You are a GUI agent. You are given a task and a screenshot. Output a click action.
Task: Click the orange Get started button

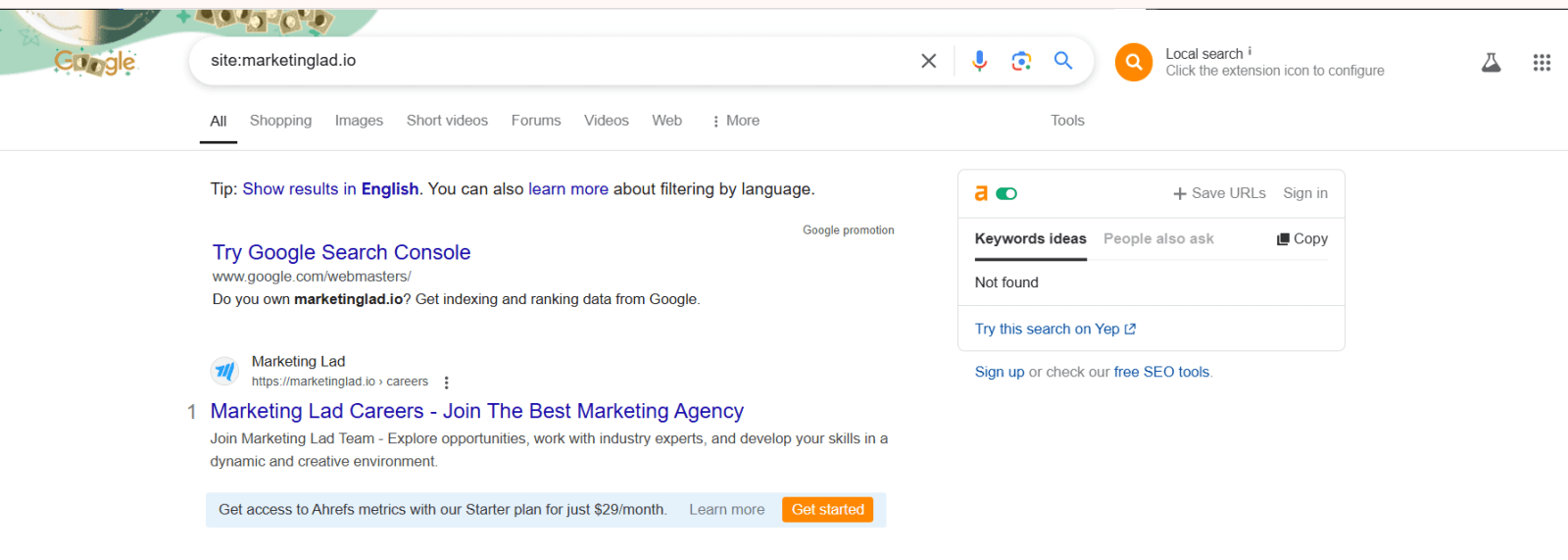coord(827,510)
